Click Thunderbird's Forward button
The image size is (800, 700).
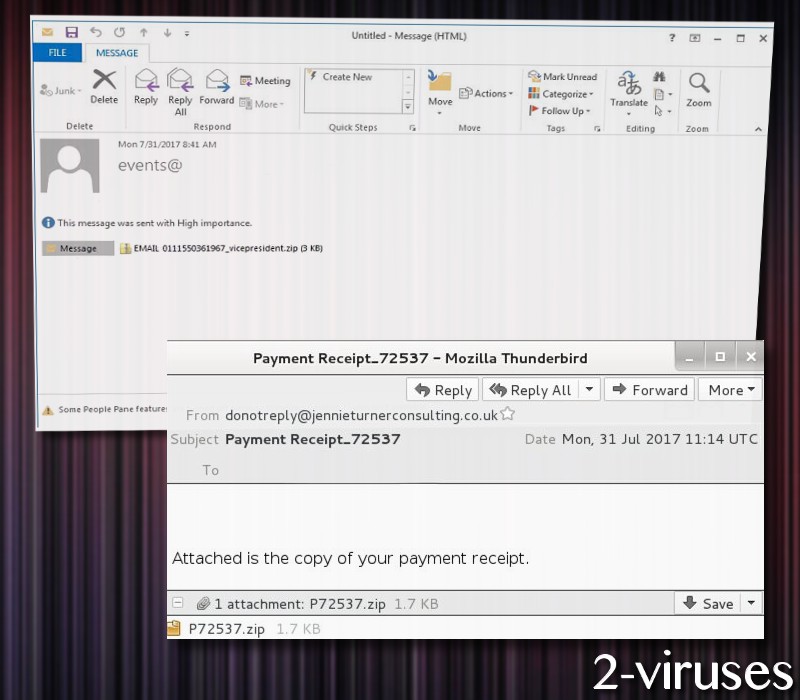click(x=649, y=390)
